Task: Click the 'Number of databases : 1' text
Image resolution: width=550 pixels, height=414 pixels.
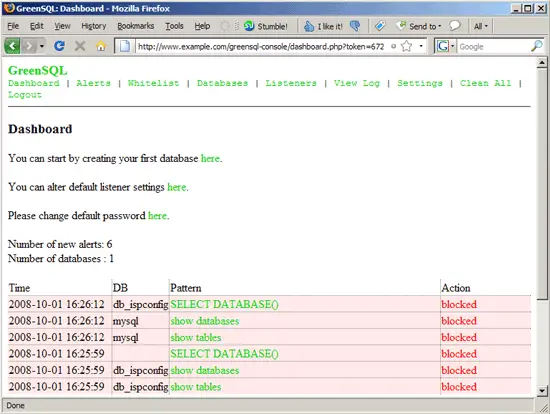Action: [x=61, y=259]
